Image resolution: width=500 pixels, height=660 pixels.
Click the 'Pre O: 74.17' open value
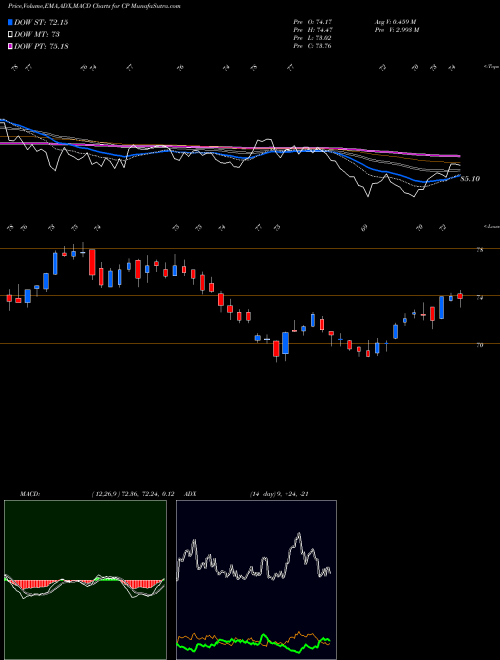coord(313,21)
